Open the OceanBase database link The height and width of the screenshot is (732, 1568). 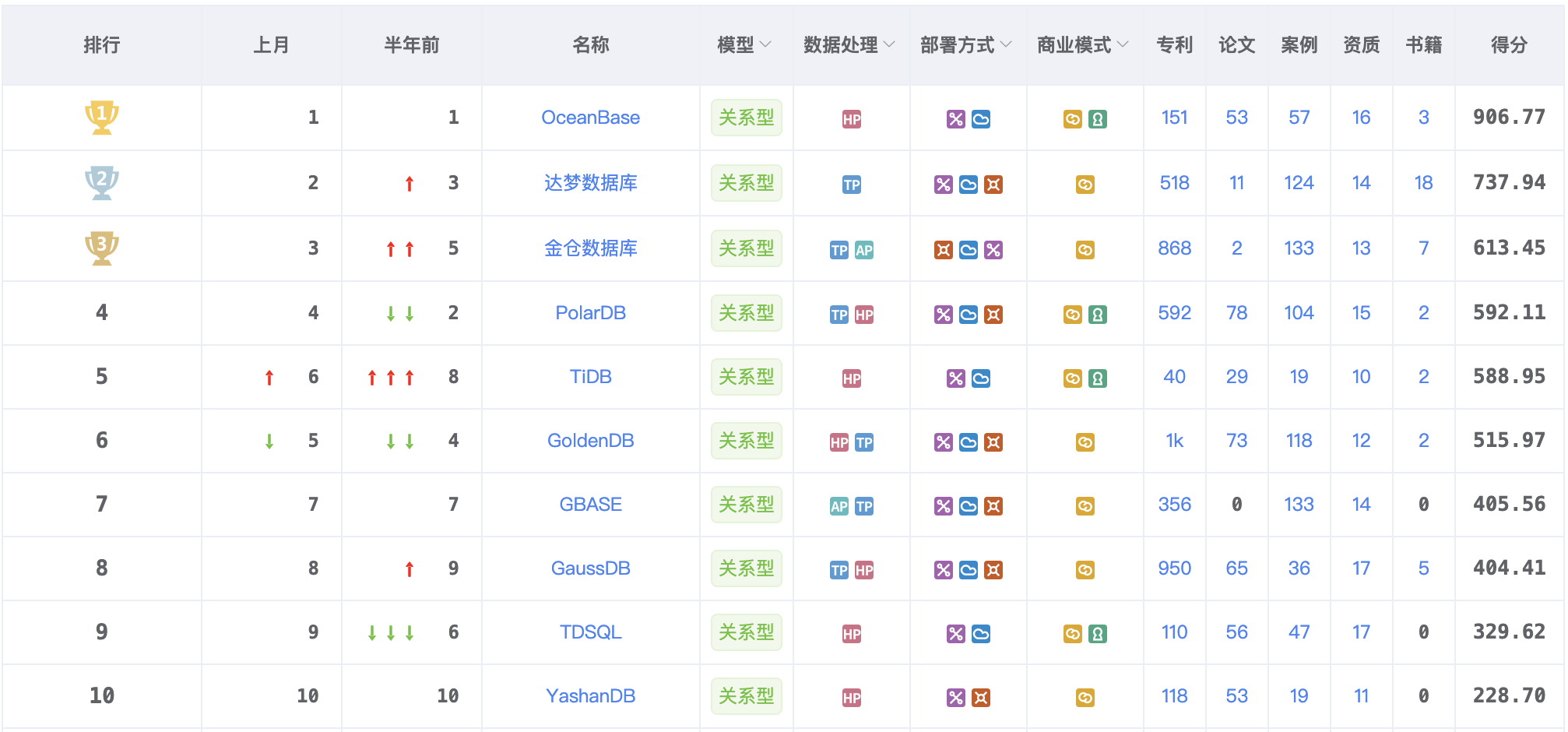pyautogui.click(x=591, y=118)
